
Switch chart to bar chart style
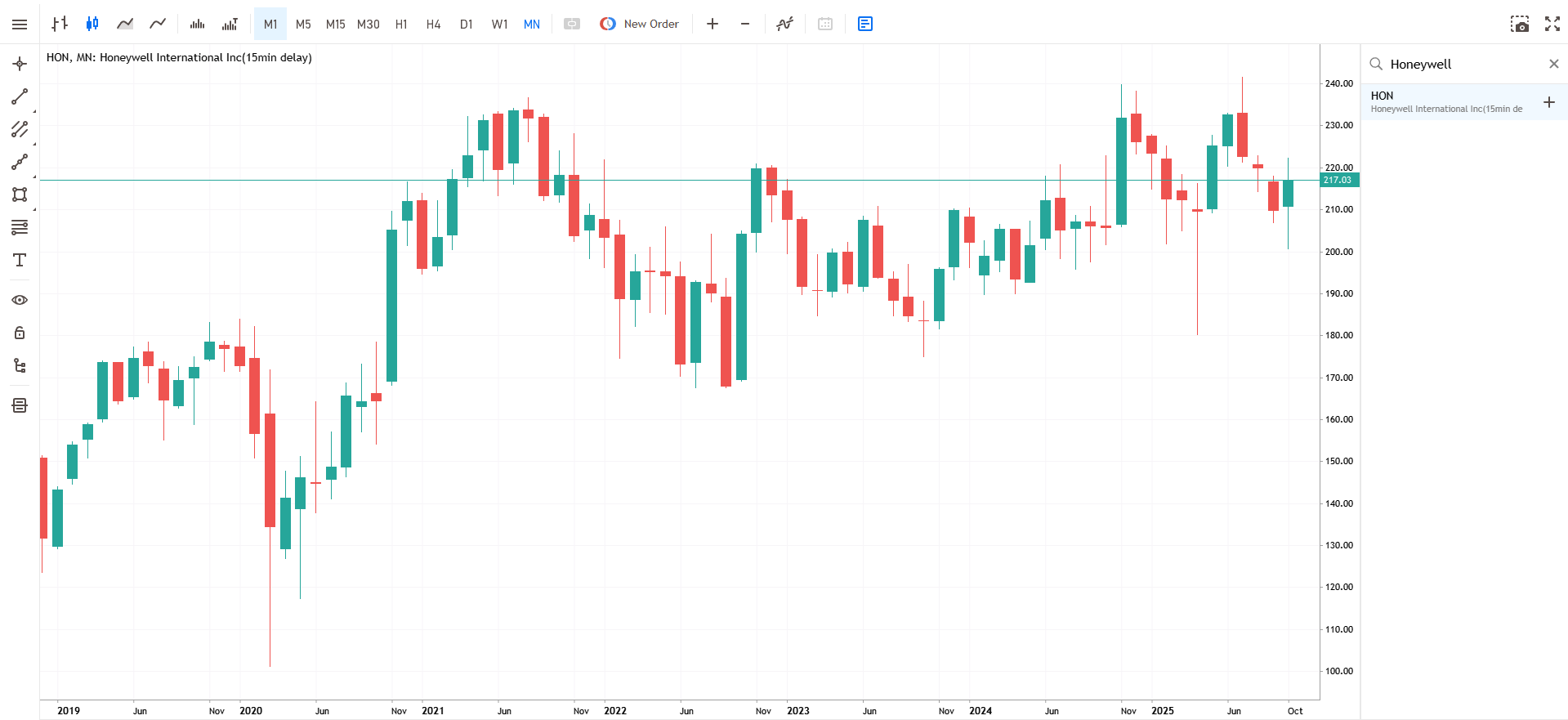point(60,24)
